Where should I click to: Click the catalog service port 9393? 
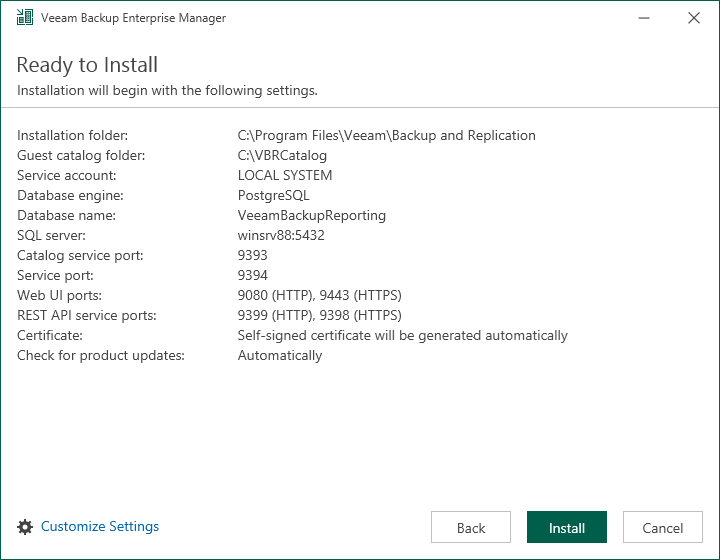point(253,255)
